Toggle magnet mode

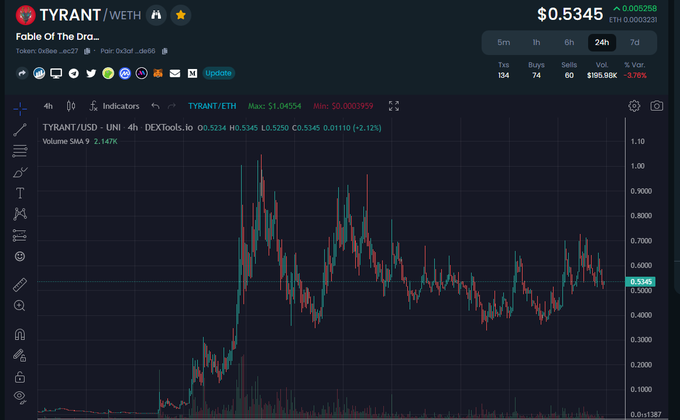20,335
